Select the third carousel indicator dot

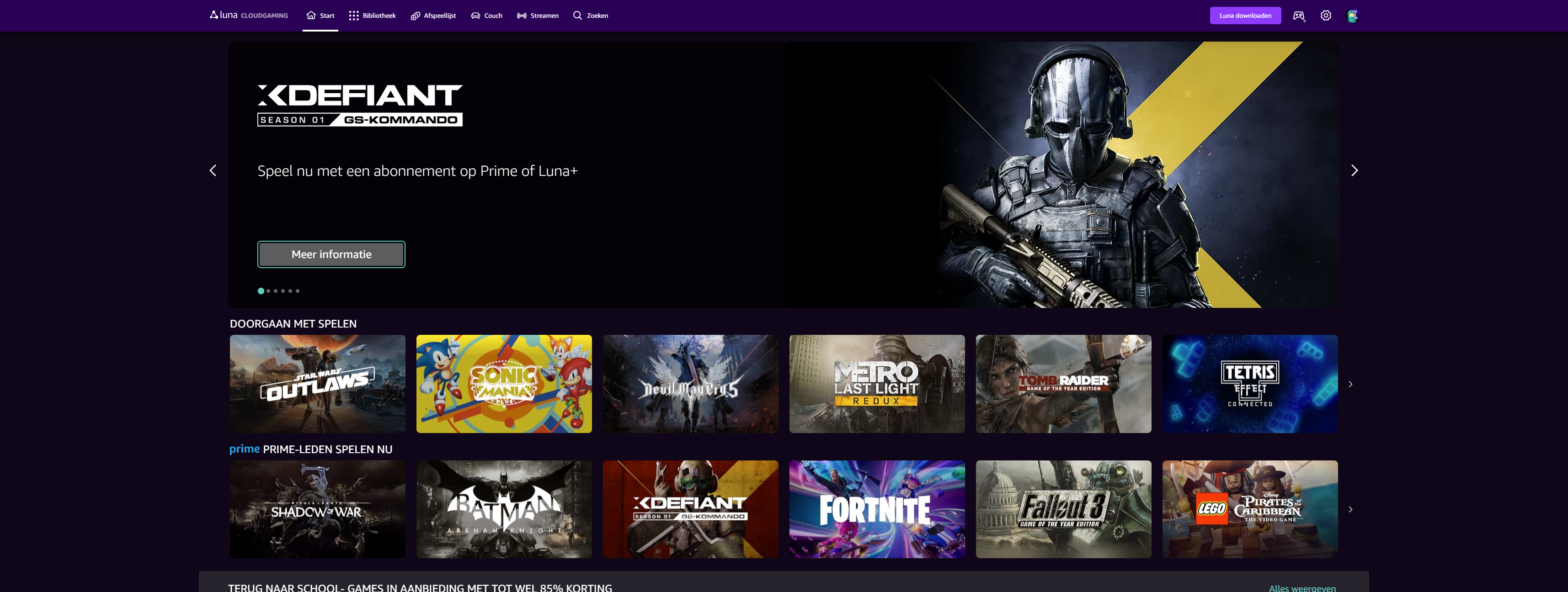coord(276,291)
